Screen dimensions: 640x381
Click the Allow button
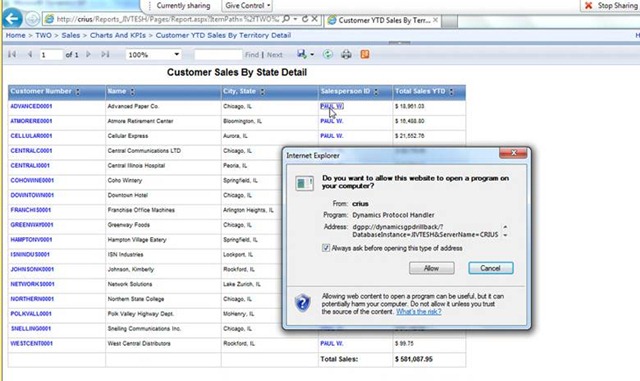(x=431, y=268)
